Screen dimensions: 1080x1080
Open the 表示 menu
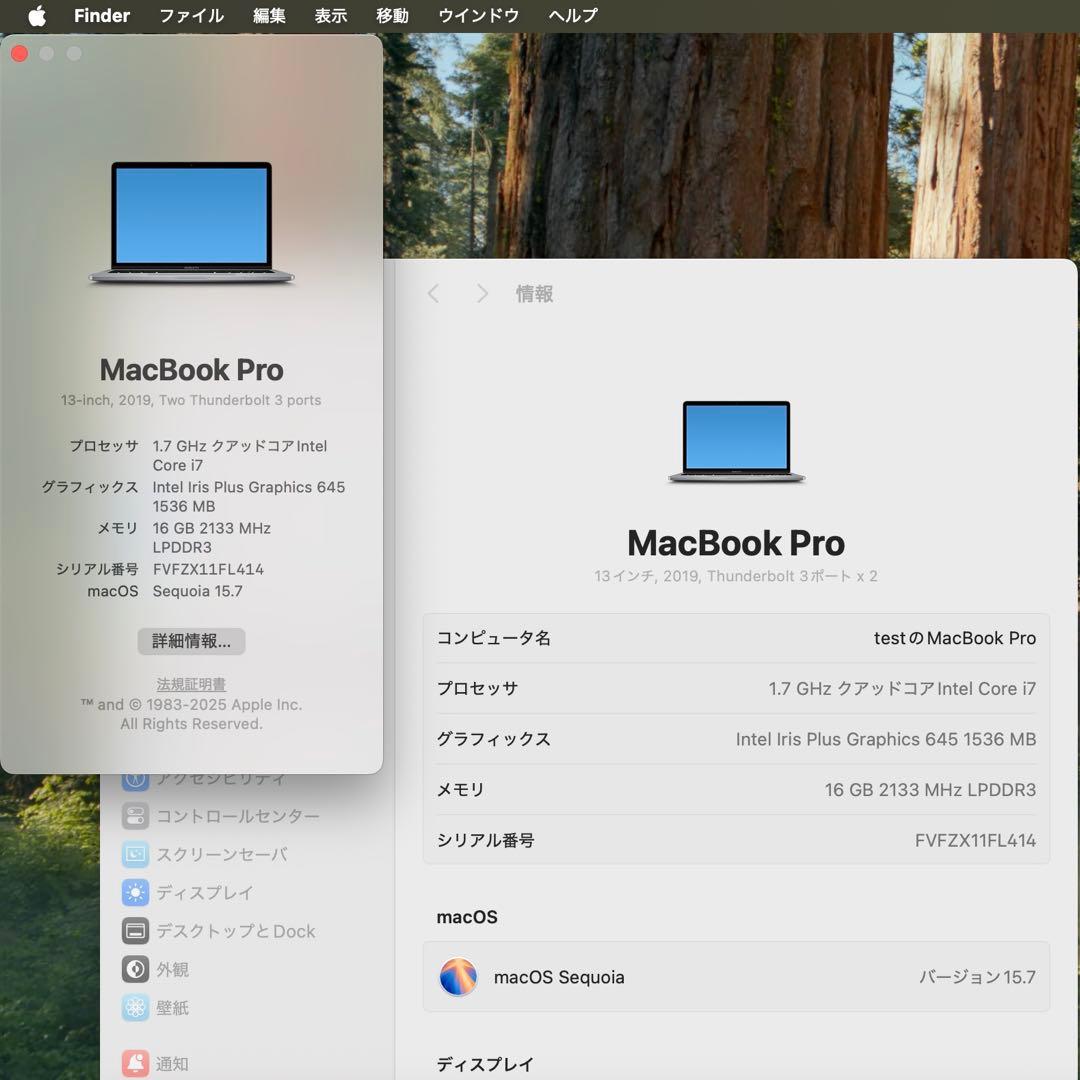(x=331, y=15)
